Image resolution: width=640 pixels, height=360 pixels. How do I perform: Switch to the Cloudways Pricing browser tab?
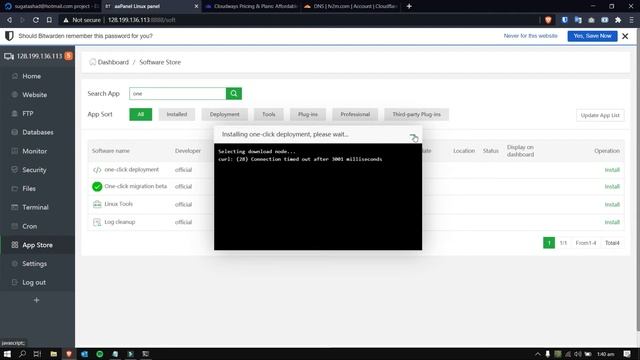pyautogui.click(x=251, y=6)
